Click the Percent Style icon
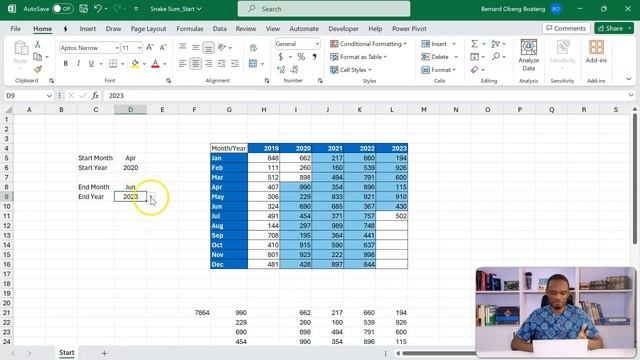Screen dimensions: 640x360 pos(301,57)
